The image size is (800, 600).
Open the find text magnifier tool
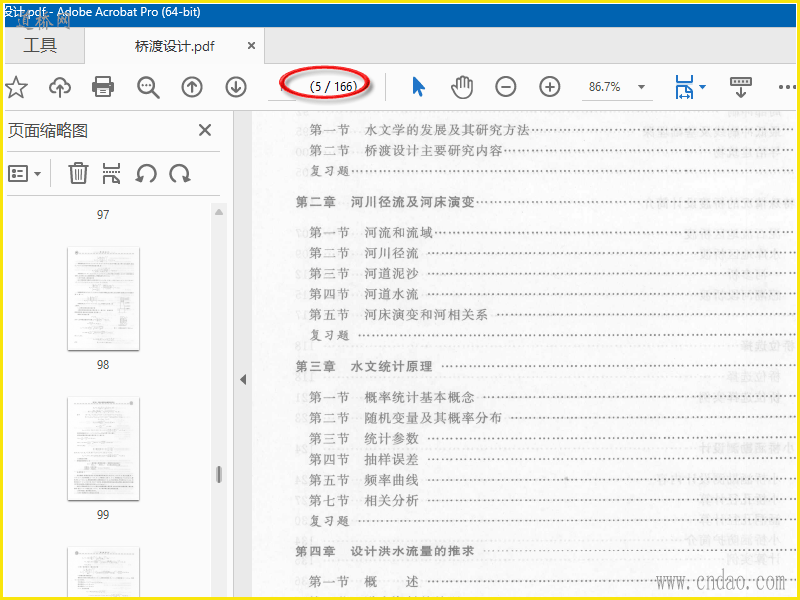click(148, 87)
